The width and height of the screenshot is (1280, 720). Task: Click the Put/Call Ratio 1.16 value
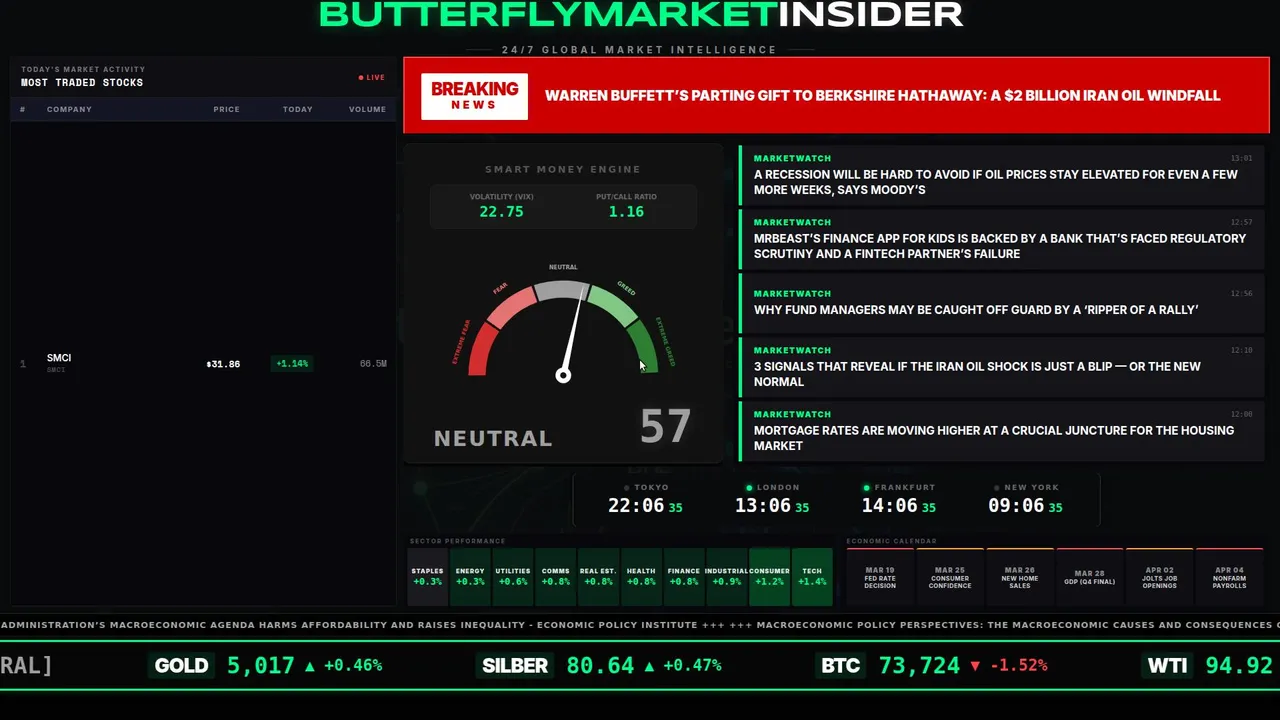(626, 212)
